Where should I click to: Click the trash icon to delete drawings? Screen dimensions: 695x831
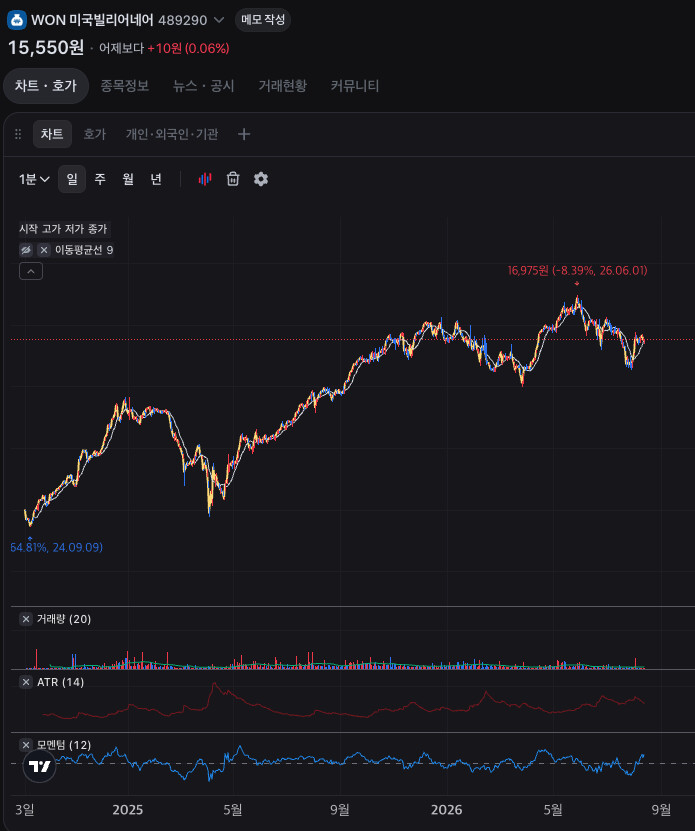point(233,179)
